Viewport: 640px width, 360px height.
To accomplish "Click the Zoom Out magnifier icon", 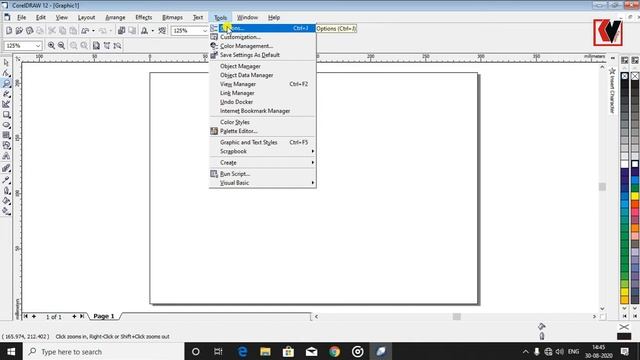I will point(61,46).
